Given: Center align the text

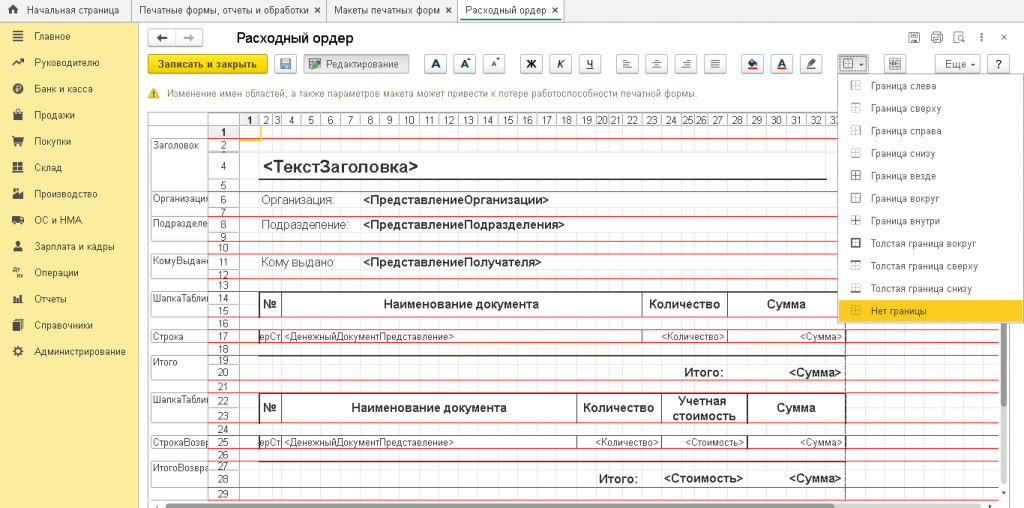Looking at the screenshot, I should pyautogui.click(x=656, y=64).
